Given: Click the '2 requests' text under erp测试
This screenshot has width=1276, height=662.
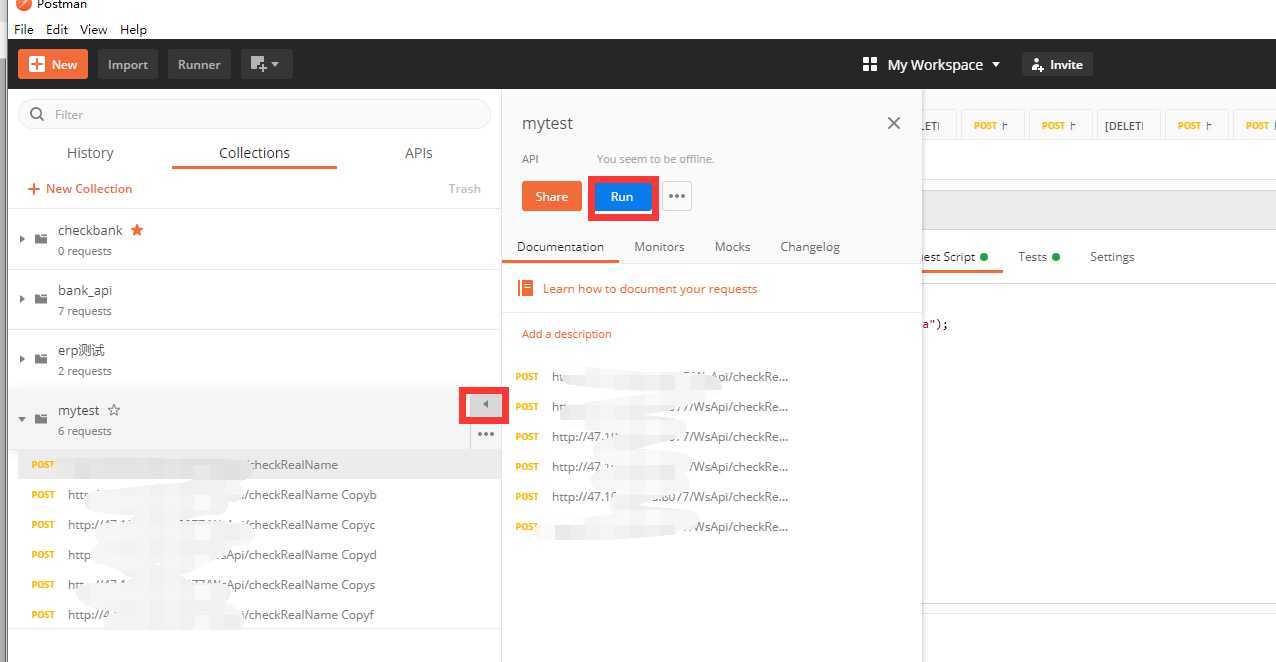Looking at the screenshot, I should [85, 371].
